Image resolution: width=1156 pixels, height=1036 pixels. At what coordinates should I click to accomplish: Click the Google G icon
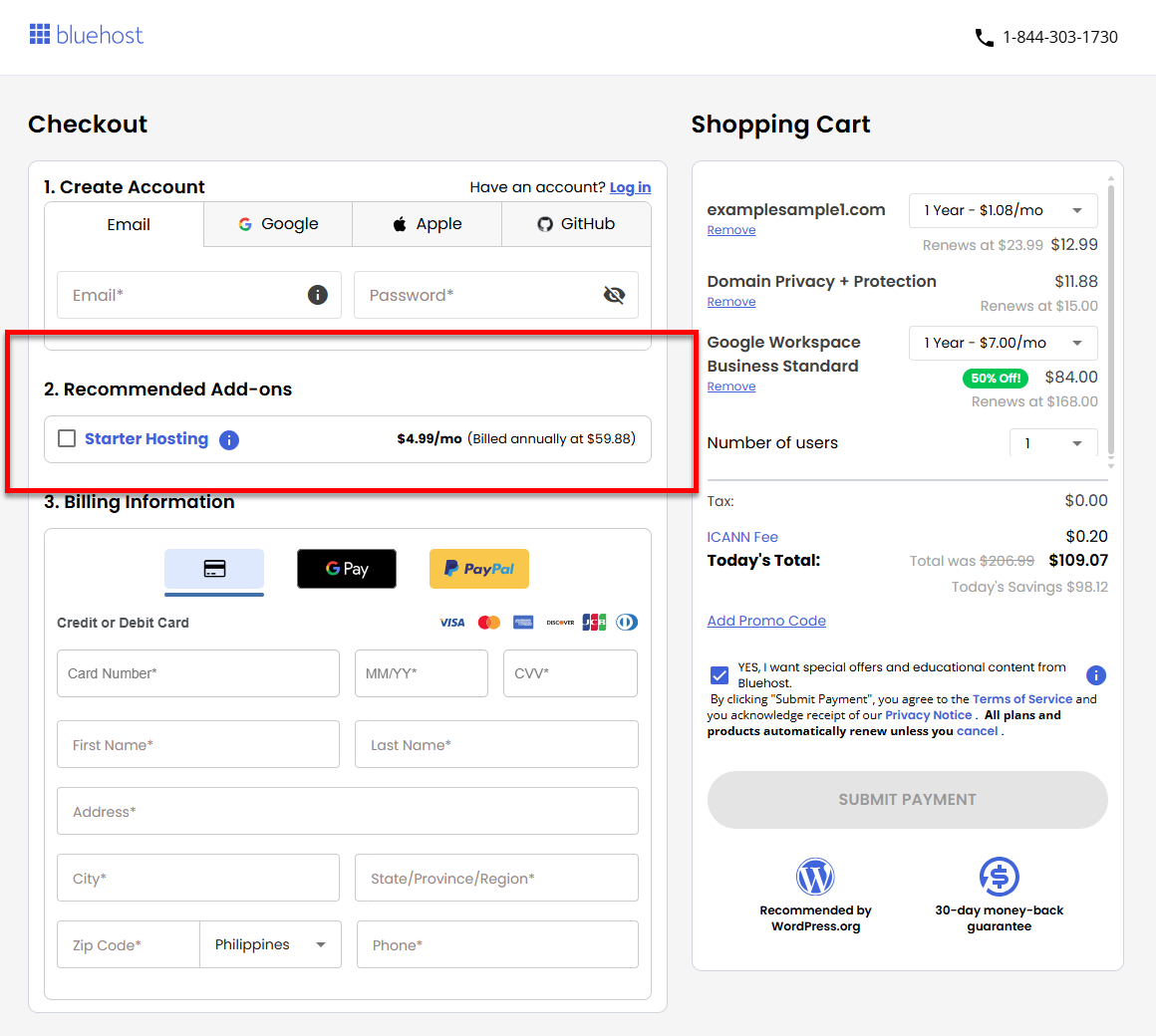(245, 224)
